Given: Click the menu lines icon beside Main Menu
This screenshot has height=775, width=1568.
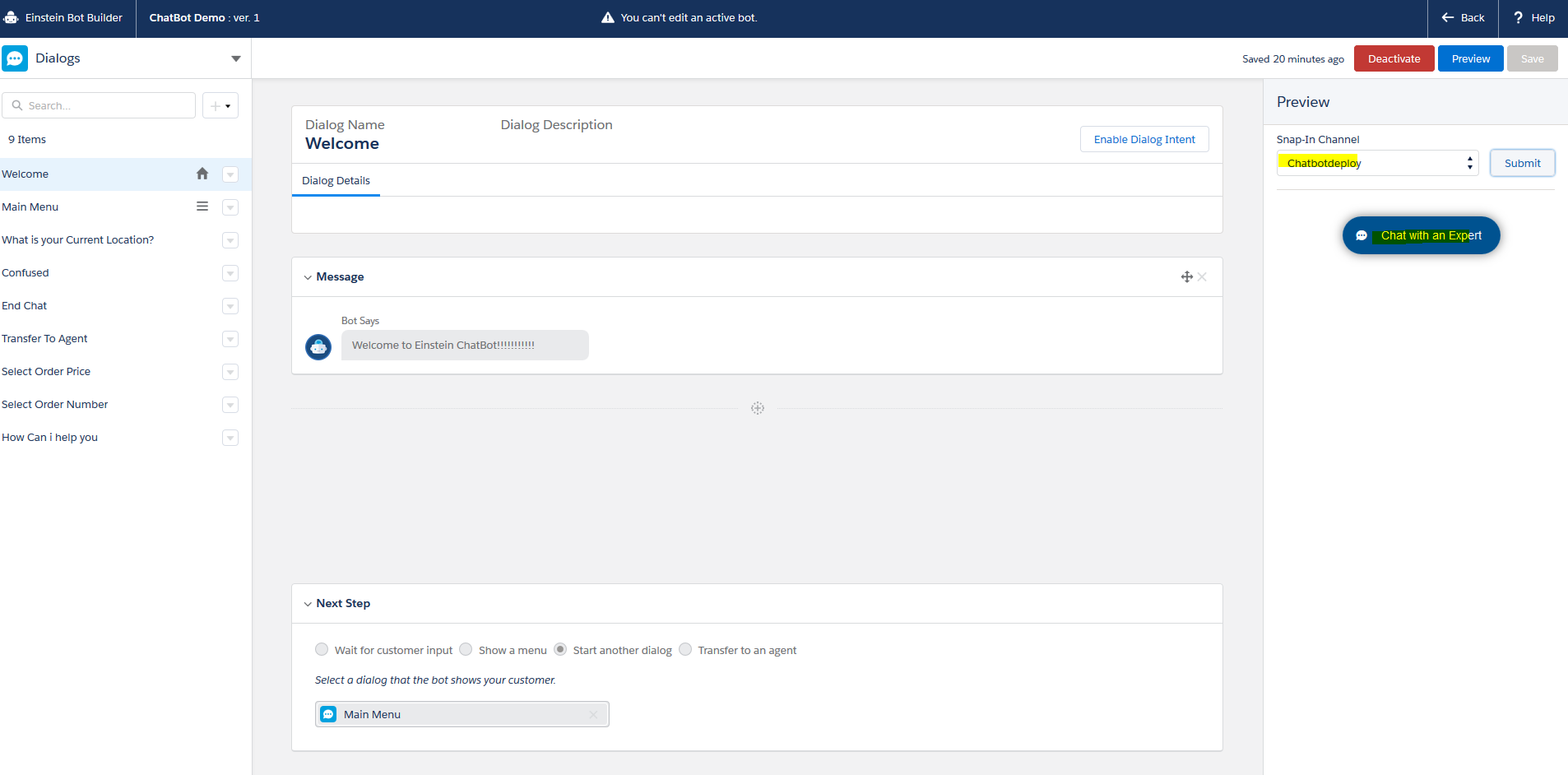Looking at the screenshot, I should pyautogui.click(x=202, y=207).
